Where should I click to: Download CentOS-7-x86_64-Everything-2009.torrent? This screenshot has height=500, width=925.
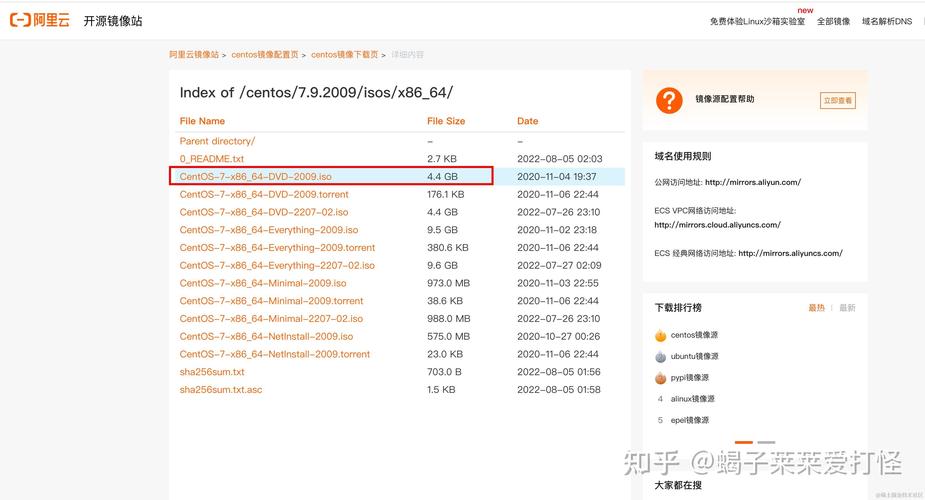point(277,247)
